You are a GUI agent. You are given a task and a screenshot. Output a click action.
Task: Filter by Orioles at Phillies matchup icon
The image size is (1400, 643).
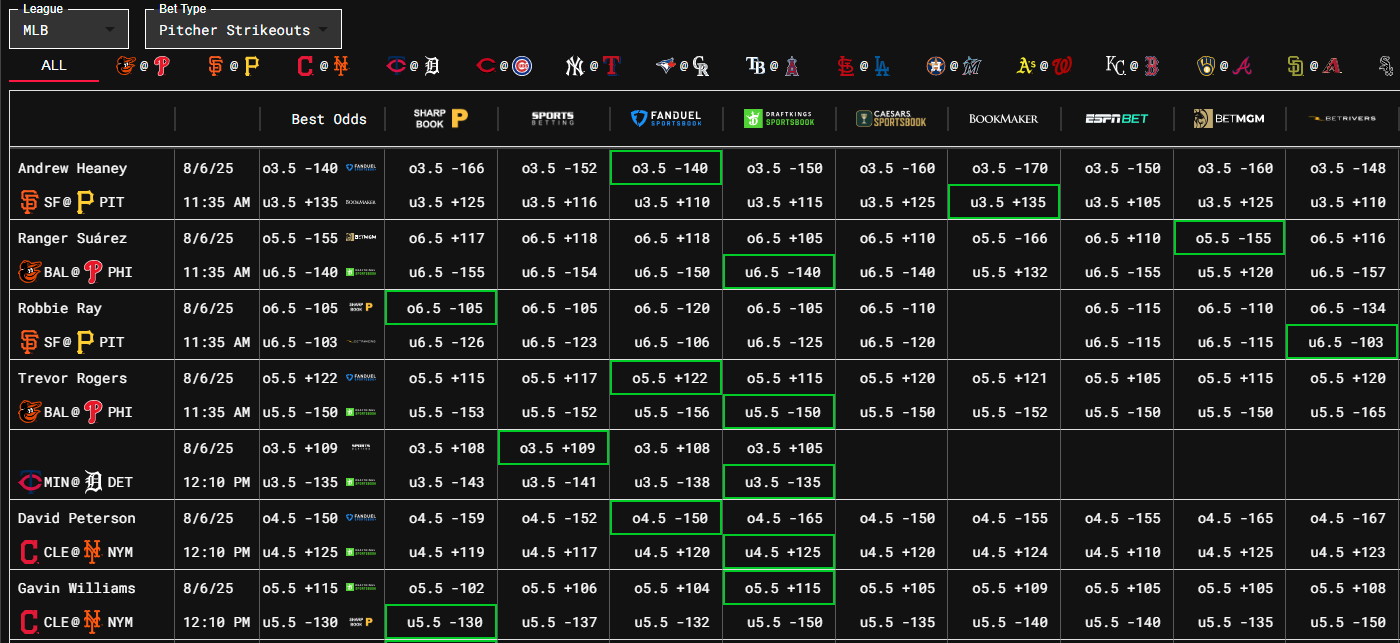(x=144, y=66)
